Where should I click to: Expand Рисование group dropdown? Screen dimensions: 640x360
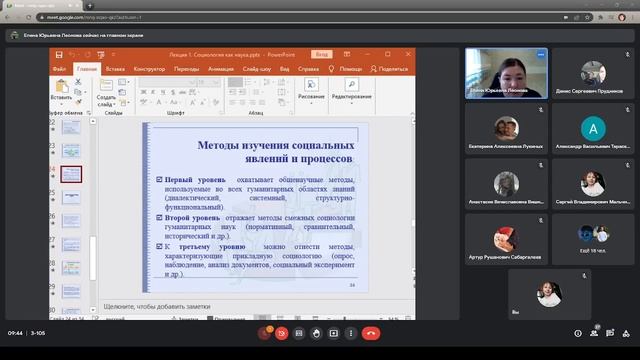click(311, 103)
